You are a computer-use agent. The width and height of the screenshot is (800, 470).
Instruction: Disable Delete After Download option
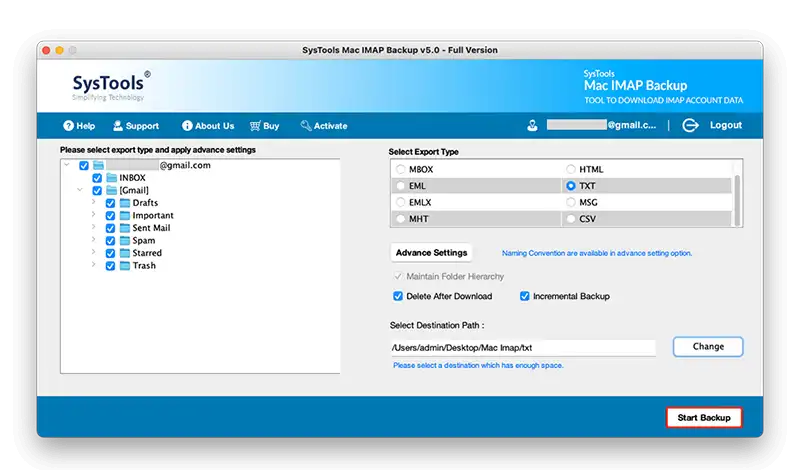click(398, 296)
